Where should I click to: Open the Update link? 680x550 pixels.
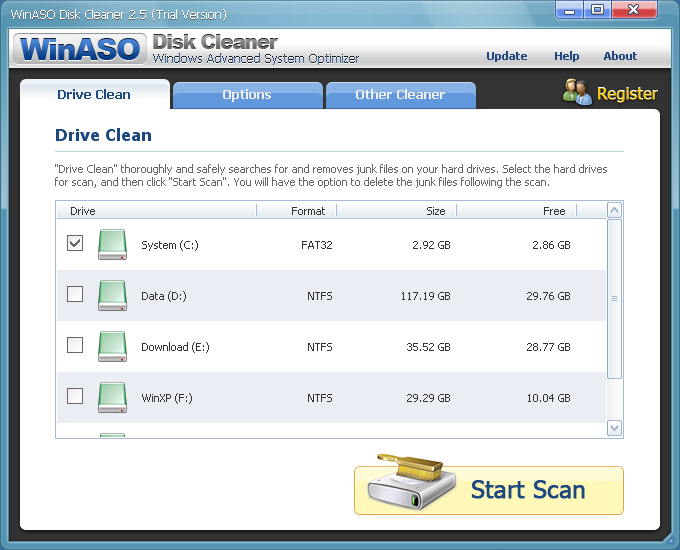click(x=507, y=56)
